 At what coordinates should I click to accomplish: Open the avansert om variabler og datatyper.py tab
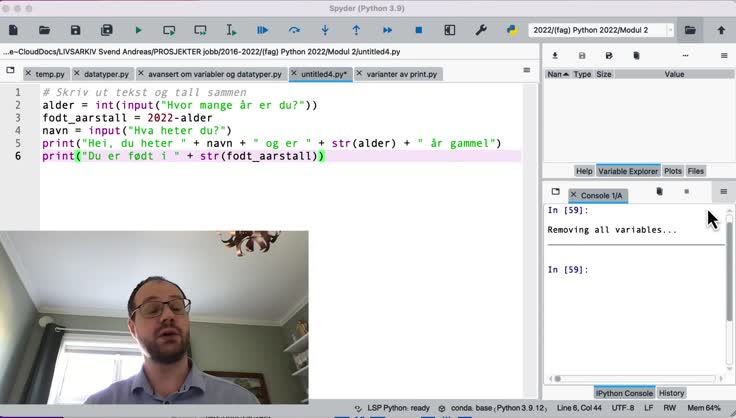tap(215, 74)
